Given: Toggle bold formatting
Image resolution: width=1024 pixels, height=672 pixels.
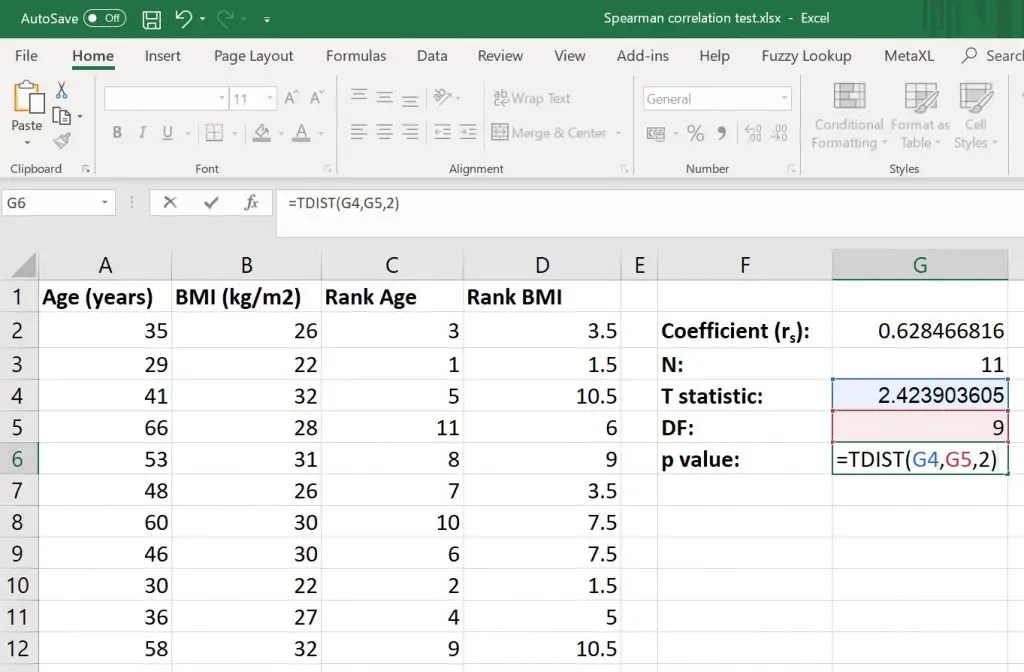Looking at the screenshot, I should (116, 132).
